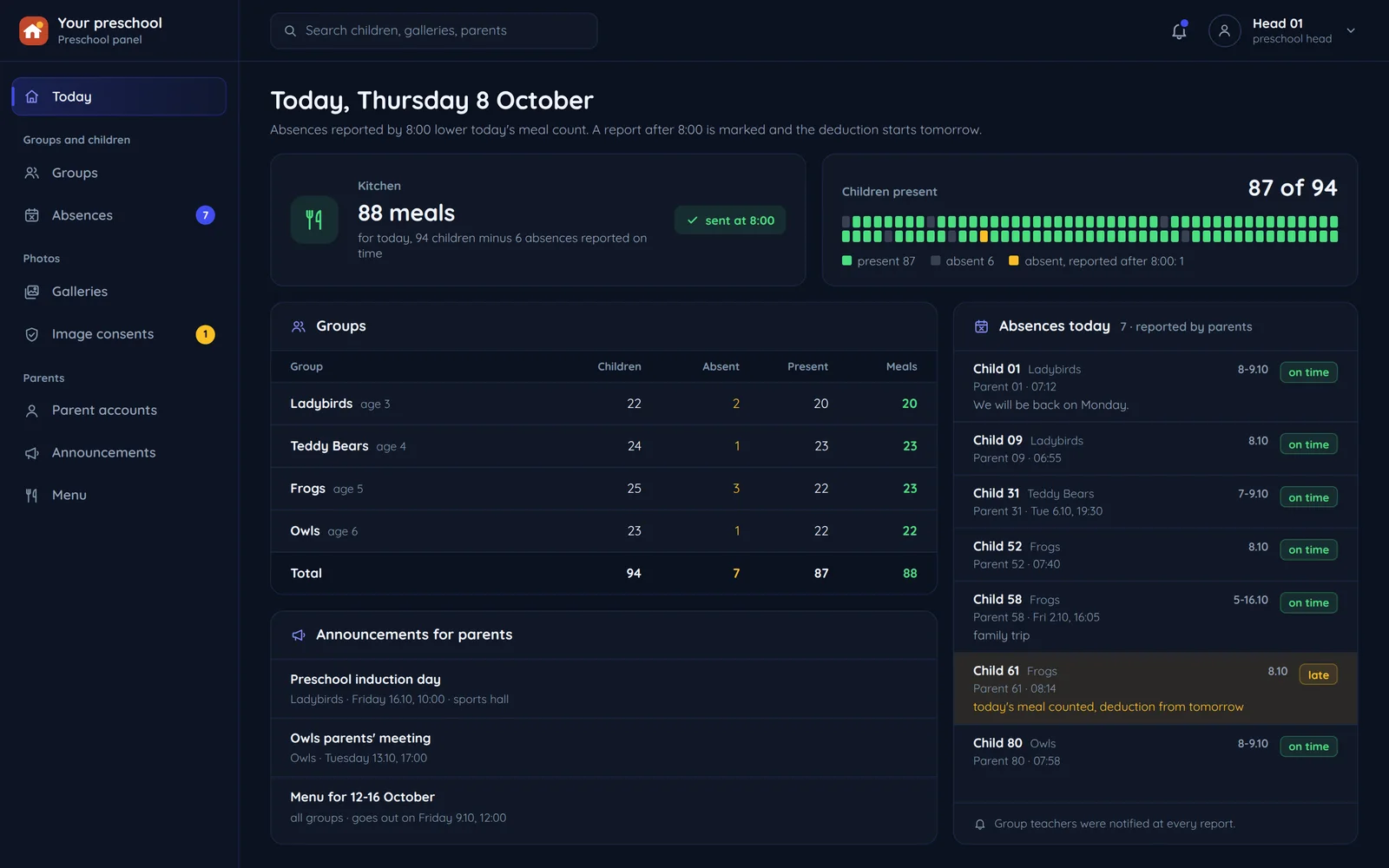
Task: Click the yellow 'reported after 8:00' legend swatch
Action: click(x=1013, y=260)
